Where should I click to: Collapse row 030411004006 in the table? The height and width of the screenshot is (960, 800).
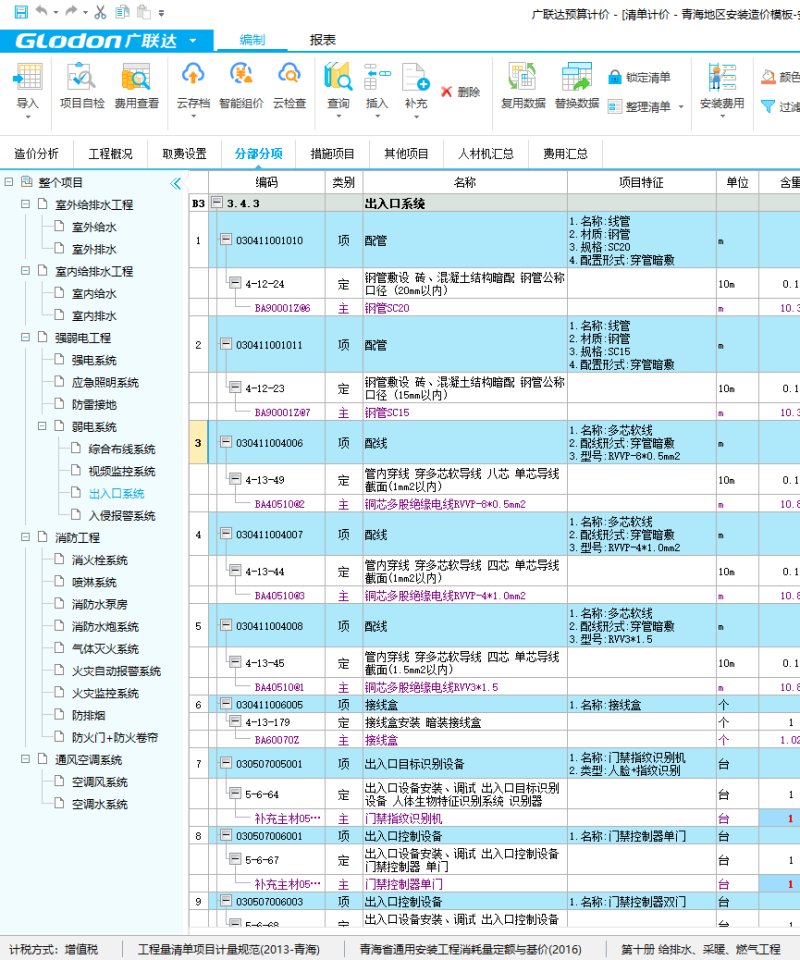[226, 443]
